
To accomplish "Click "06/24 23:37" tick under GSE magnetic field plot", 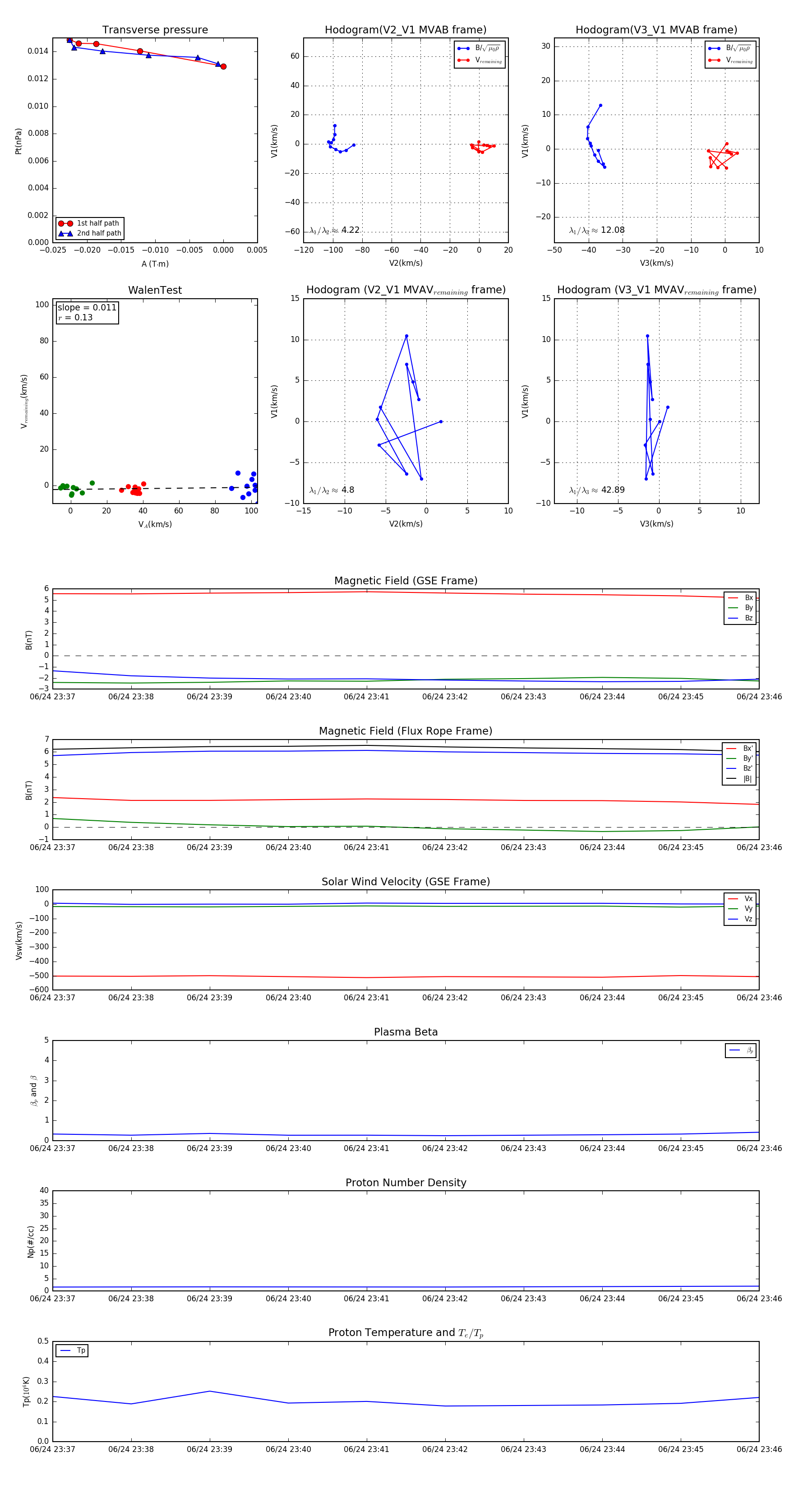I will pos(53,697).
